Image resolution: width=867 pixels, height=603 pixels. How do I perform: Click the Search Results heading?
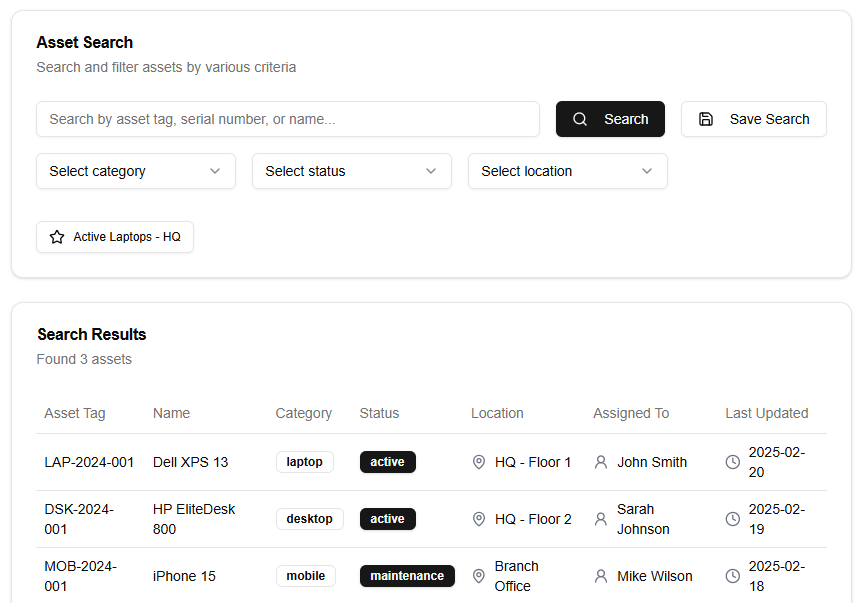92,334
